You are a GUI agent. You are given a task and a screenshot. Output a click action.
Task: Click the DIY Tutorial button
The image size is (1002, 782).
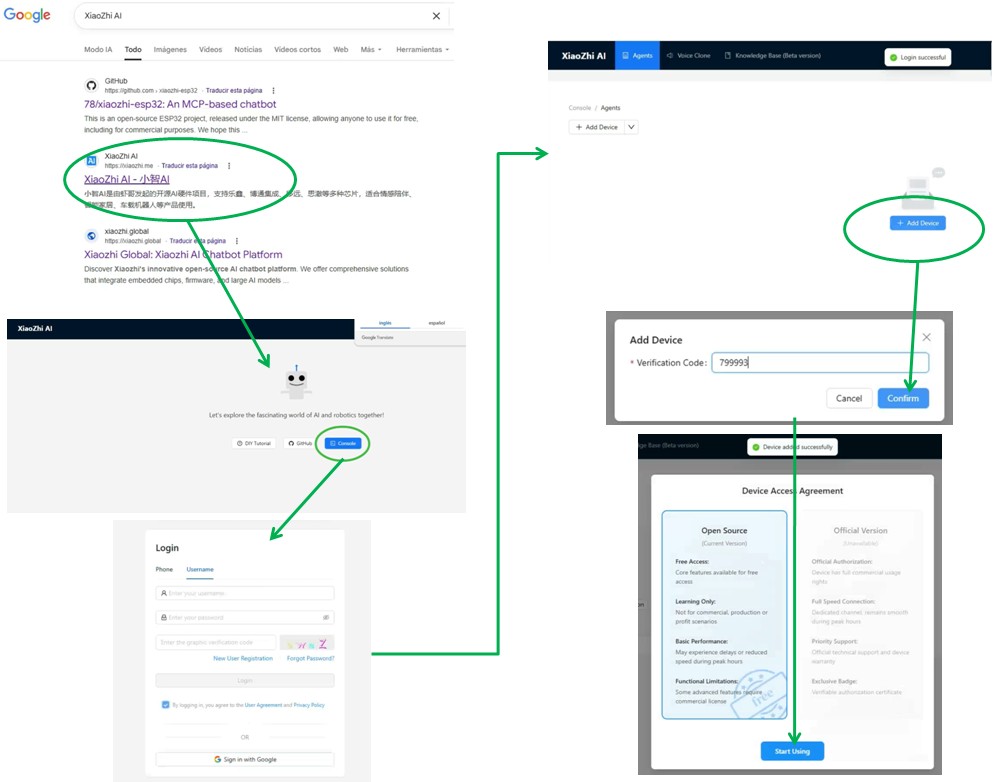254,443
